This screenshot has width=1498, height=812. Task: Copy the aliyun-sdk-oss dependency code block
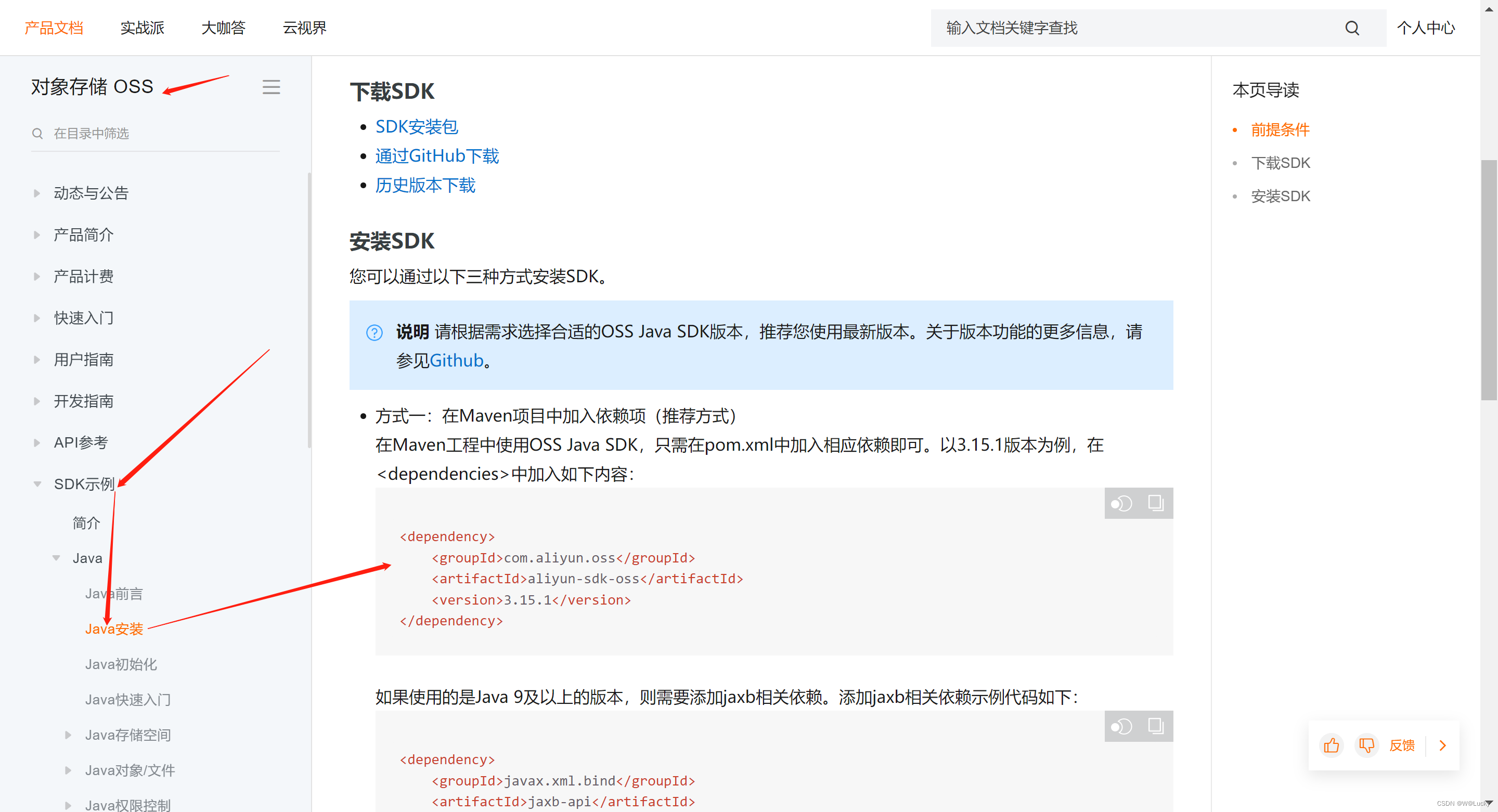tap(1155, 503)
